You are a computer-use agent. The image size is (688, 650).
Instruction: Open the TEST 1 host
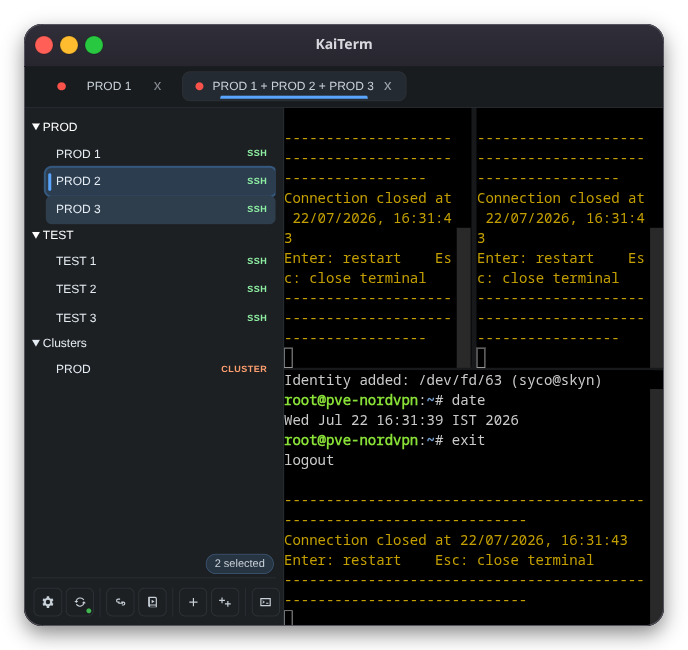(160, 261)
